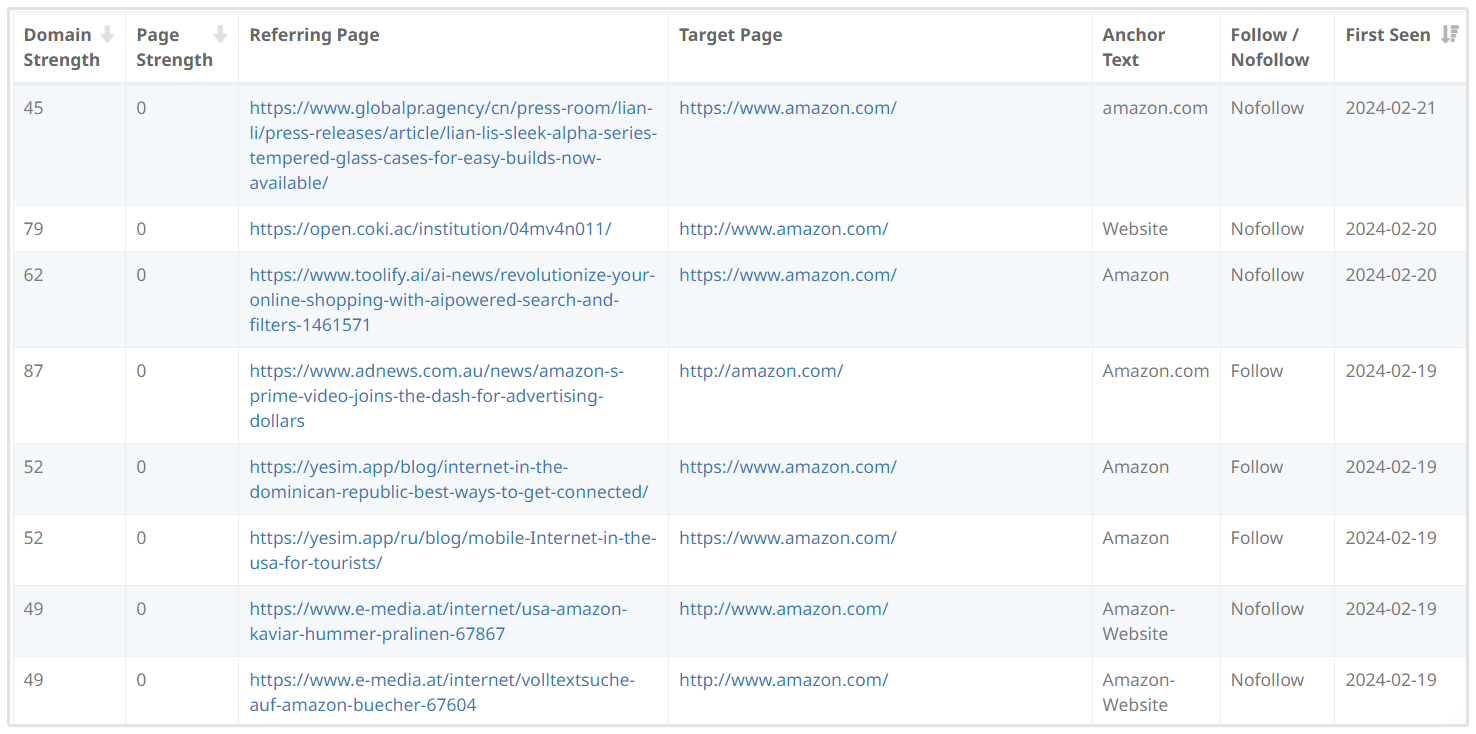Viewport: 1476px width, 734px height.
Task: Select the 2024-02-21 First Seen cell
Action: point(1390,108)
